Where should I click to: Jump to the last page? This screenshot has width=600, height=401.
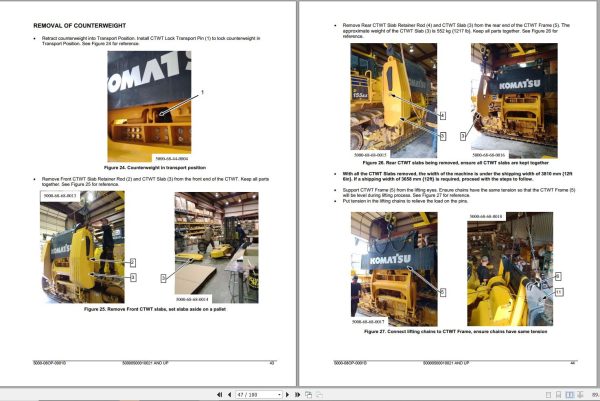coord(297,394)
